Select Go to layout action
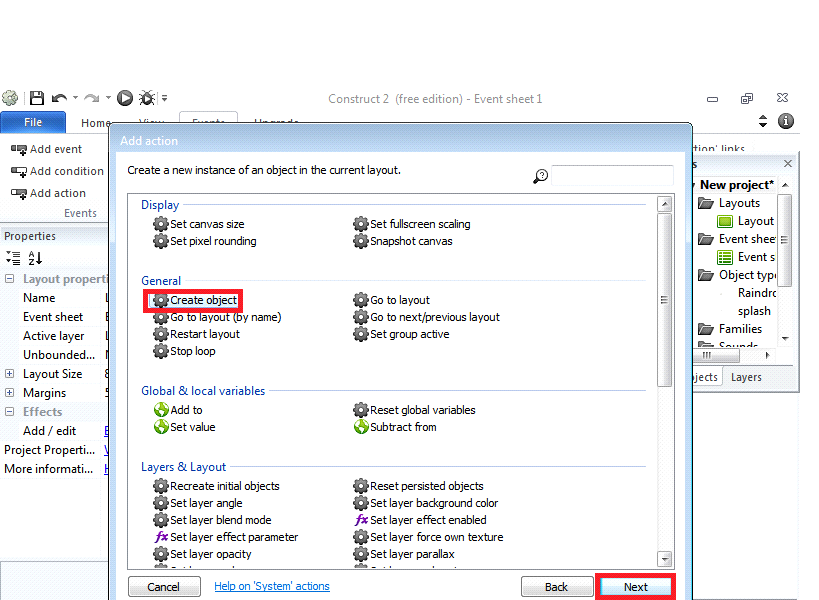The width and height of the screenshot is (819, 600). pyautogui.click(x=391, y=300)
